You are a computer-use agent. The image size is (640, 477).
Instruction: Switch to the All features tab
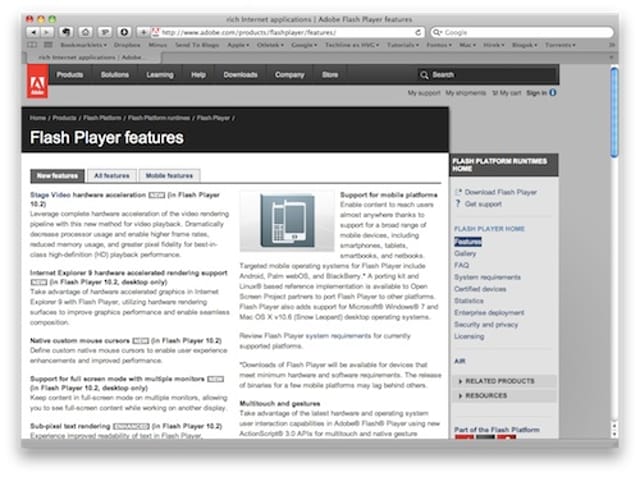(112, 175)
